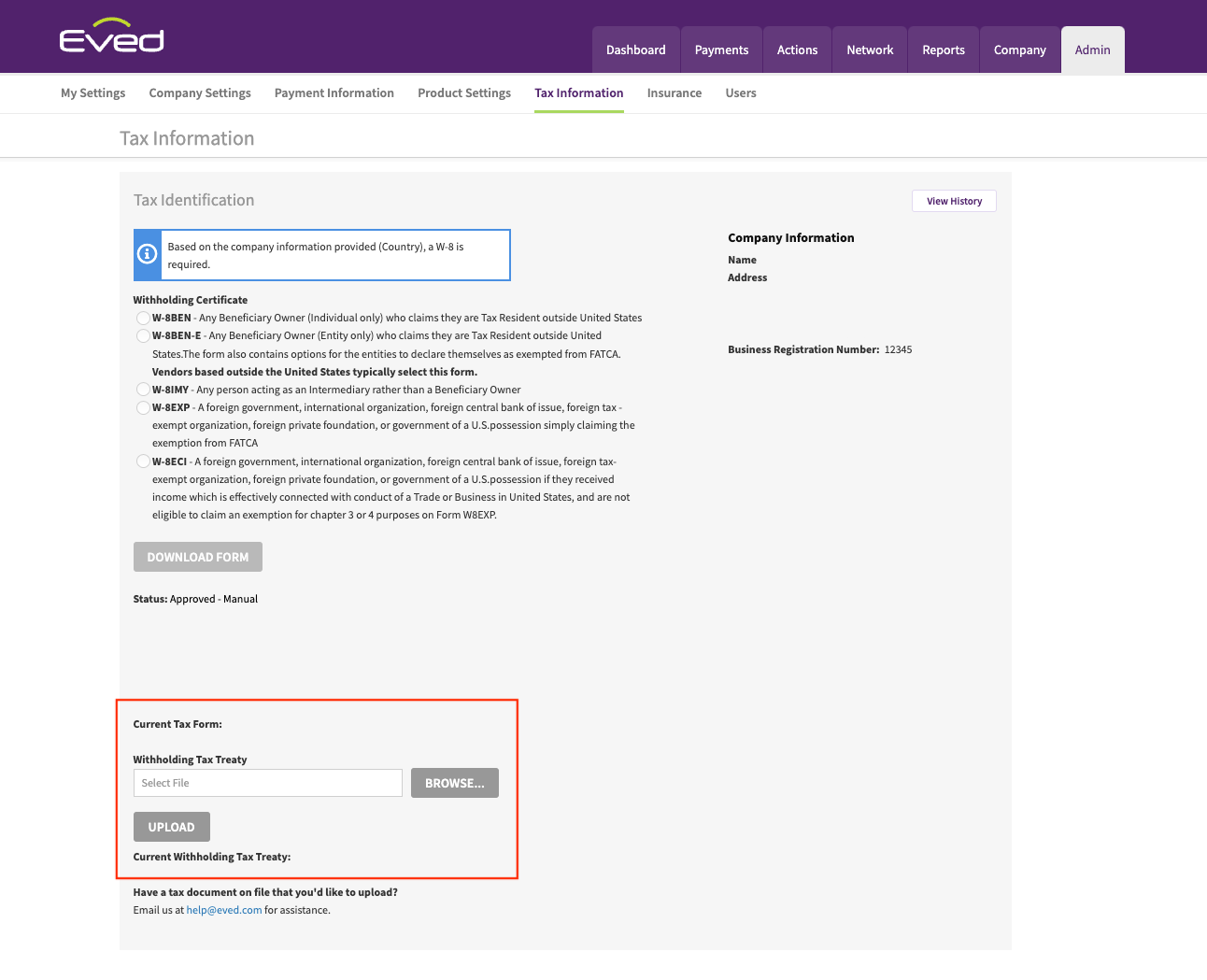Screen dimensions: 1207x980
Task: Click the blue info icon on the W-8 notice
Action: tap(148, 254)
